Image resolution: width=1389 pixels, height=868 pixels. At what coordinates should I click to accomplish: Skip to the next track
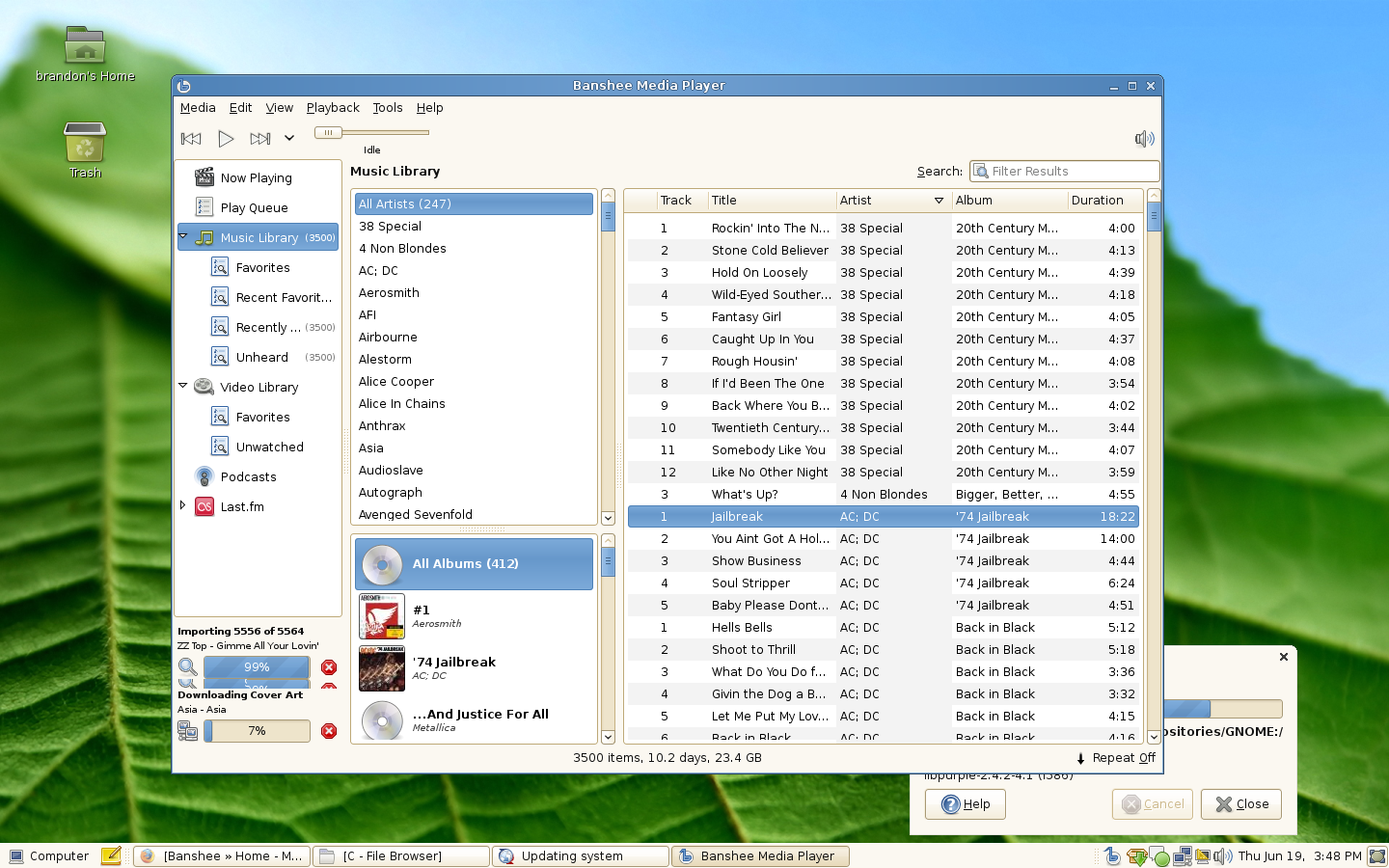pos(259,139)
